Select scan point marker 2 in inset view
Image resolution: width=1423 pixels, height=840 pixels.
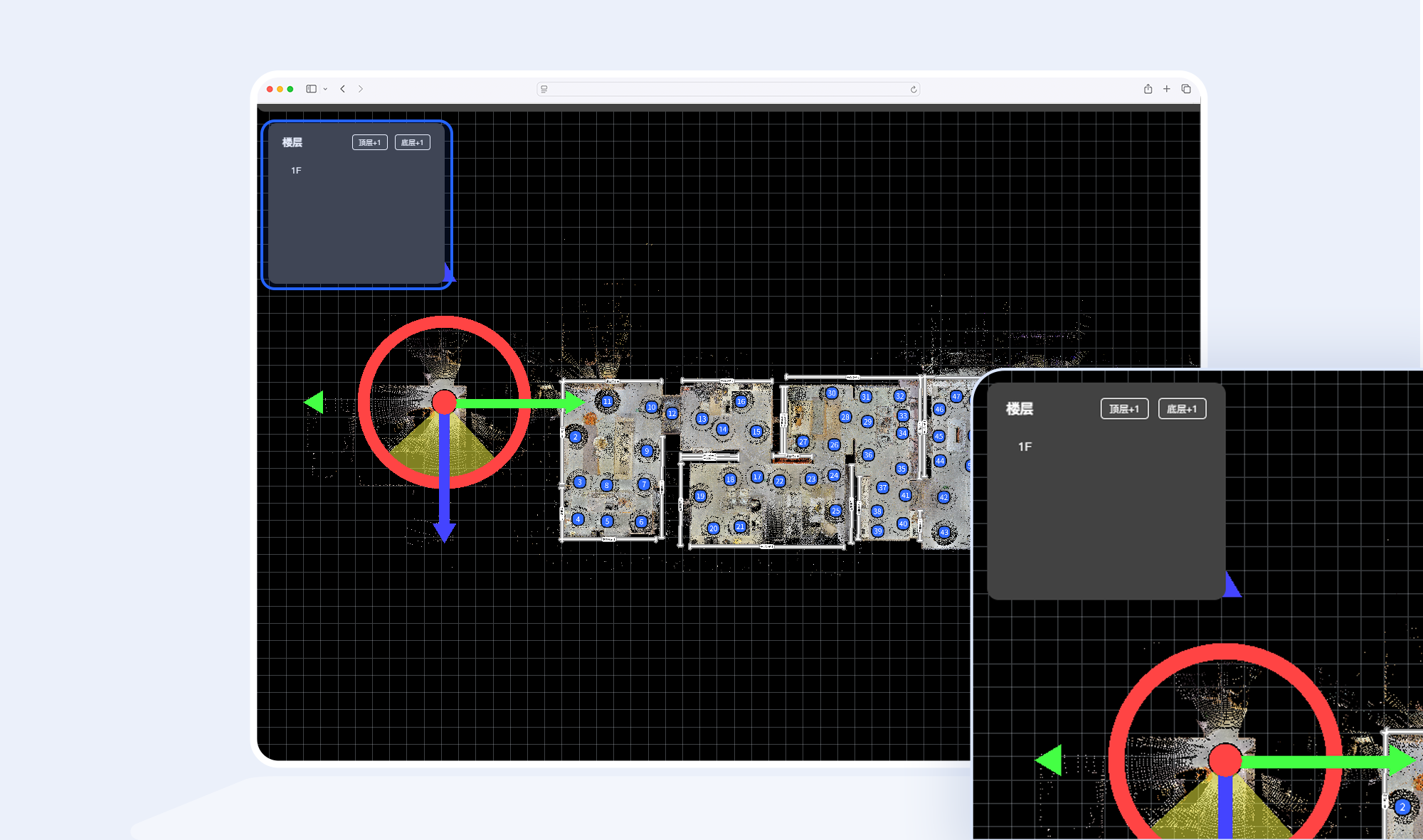pos(1402,807)
